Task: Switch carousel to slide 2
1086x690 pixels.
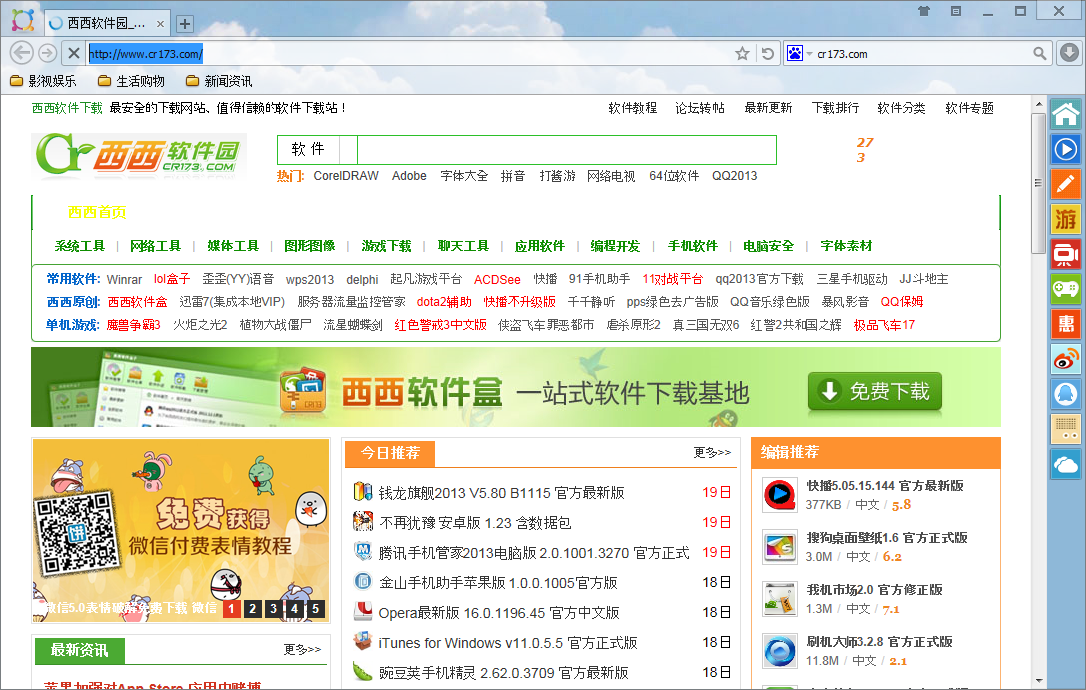Action: coord(253,609)
